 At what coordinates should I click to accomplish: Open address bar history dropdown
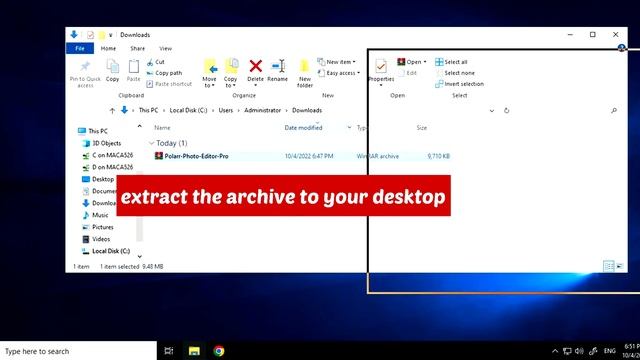click(492, 111)
